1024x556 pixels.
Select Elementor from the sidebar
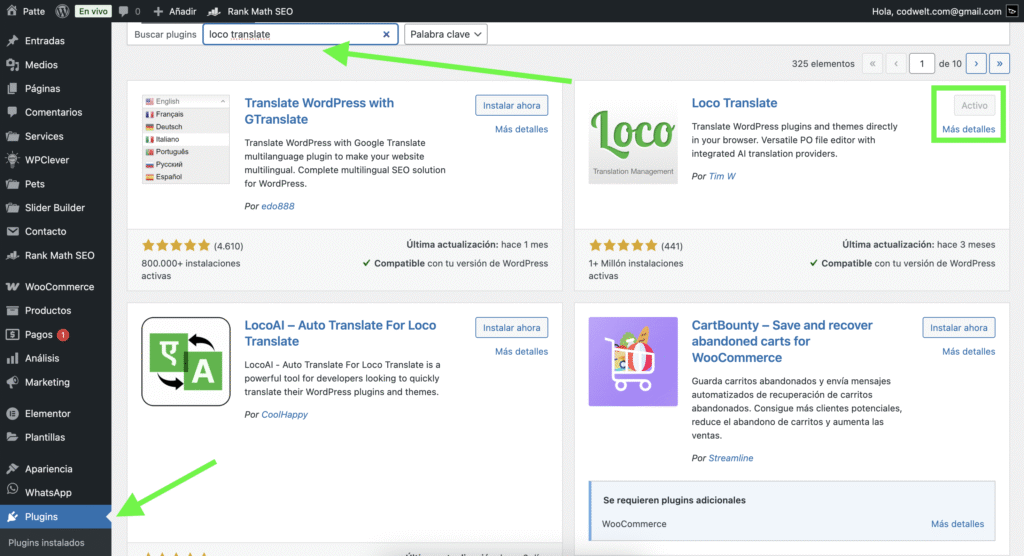click(x=47, y=414)
